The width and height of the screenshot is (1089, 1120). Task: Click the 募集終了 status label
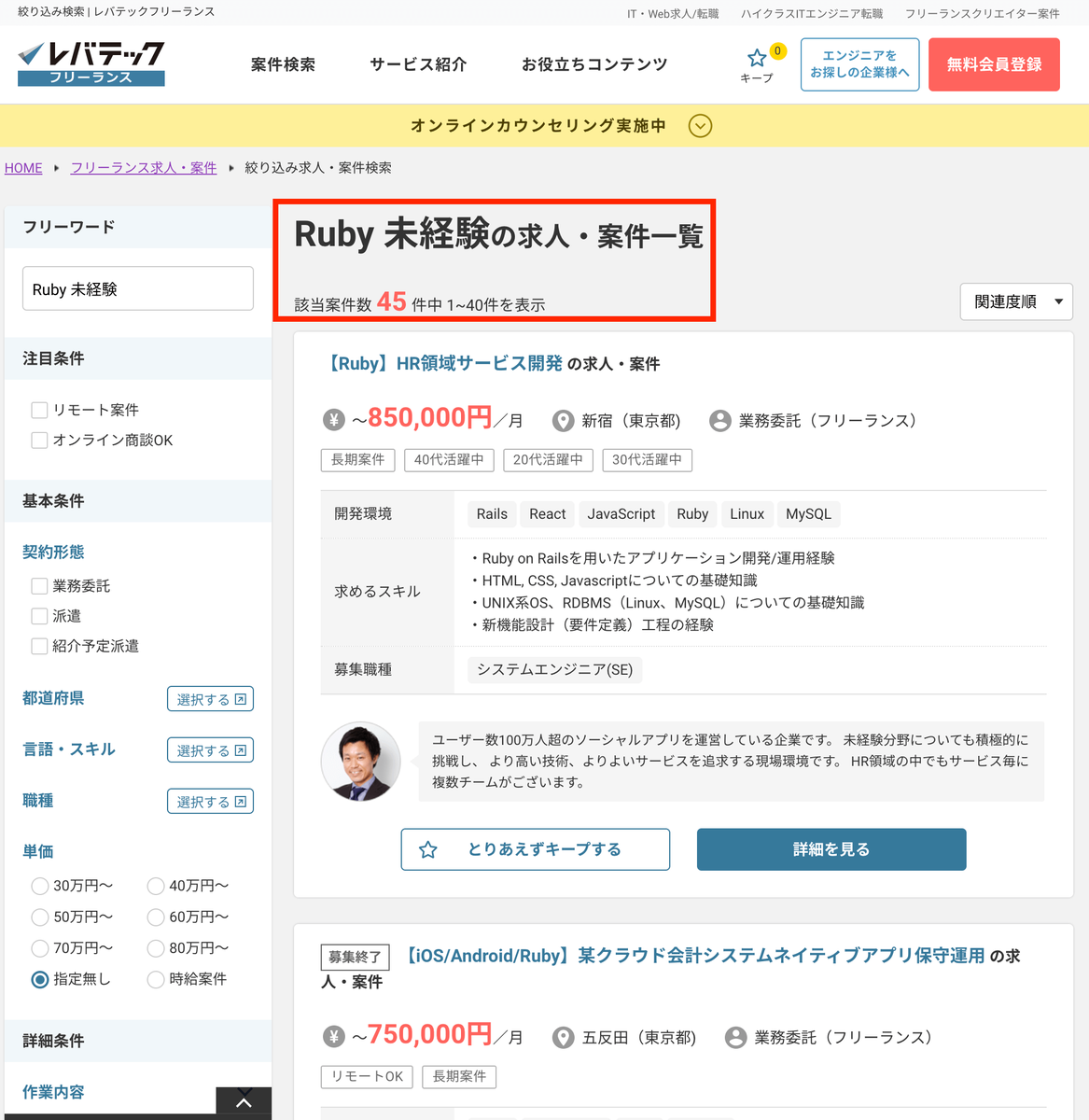(x=355, y=957)
